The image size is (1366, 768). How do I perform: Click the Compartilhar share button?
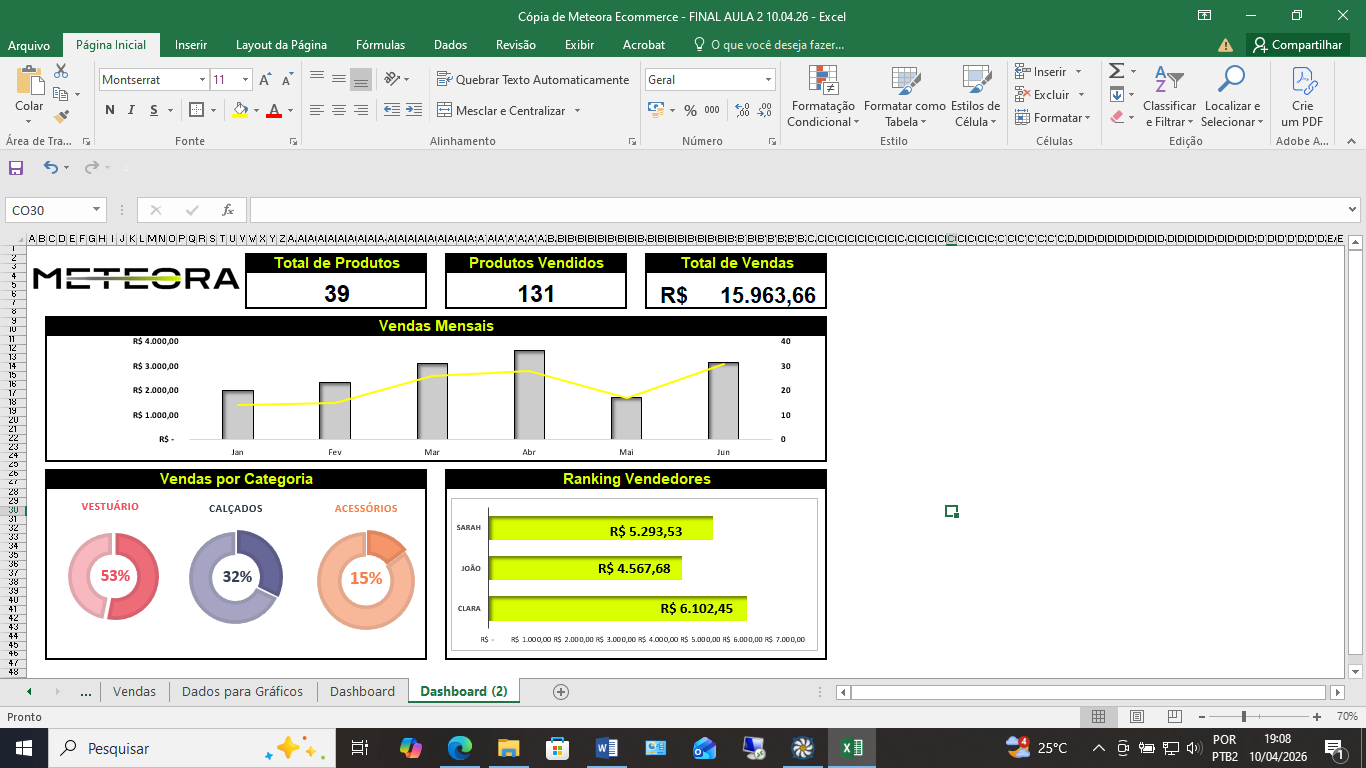tap(1297, 45)
